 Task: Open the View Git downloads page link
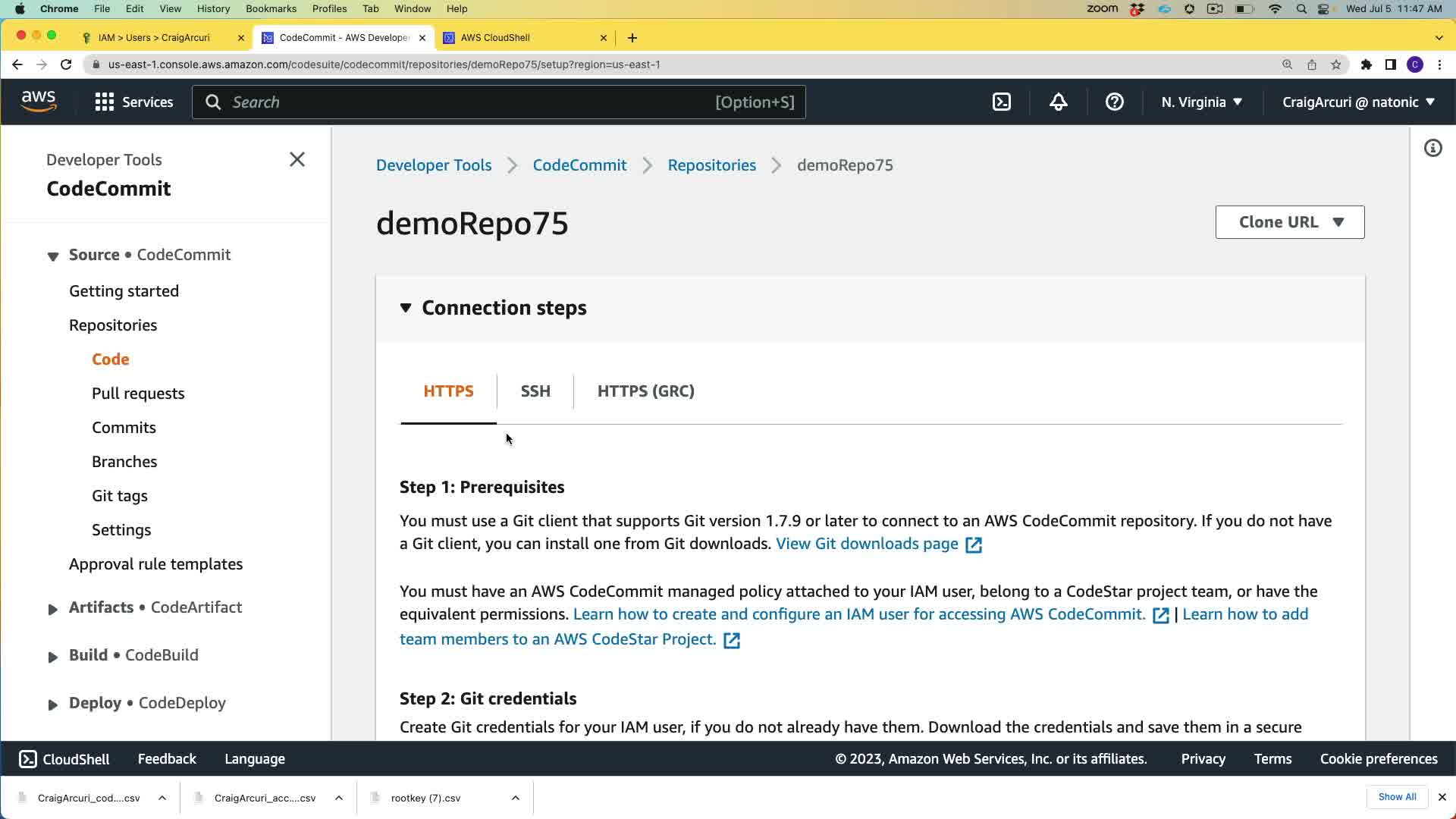coord(867,544)
